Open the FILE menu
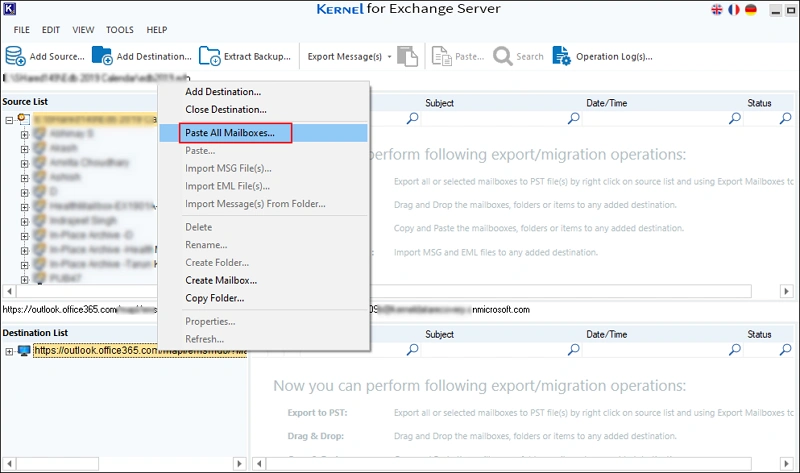This screenshot has height=473, width=800. click(x=21, y=30)
